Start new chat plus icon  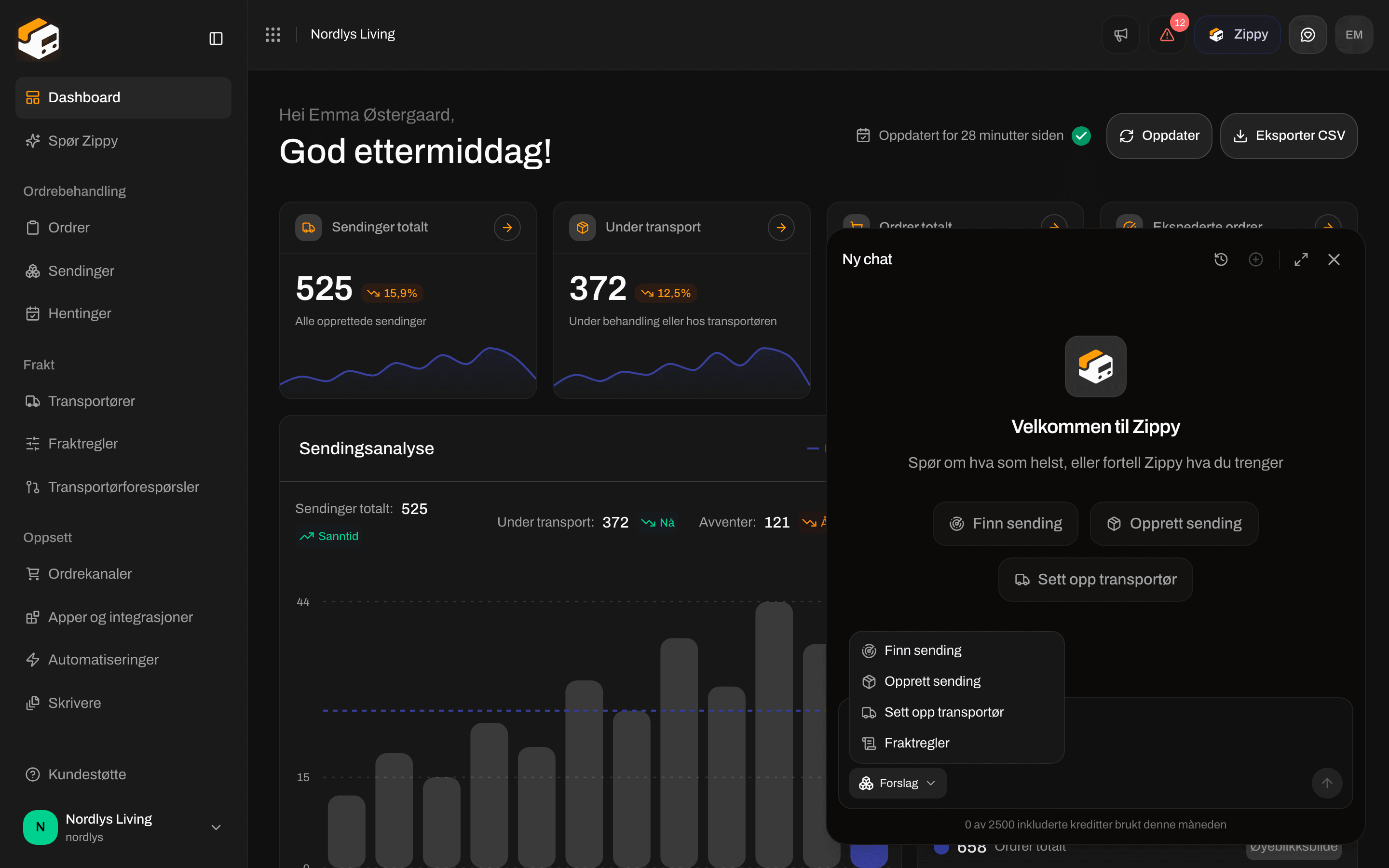click(x=1256, y=259)
